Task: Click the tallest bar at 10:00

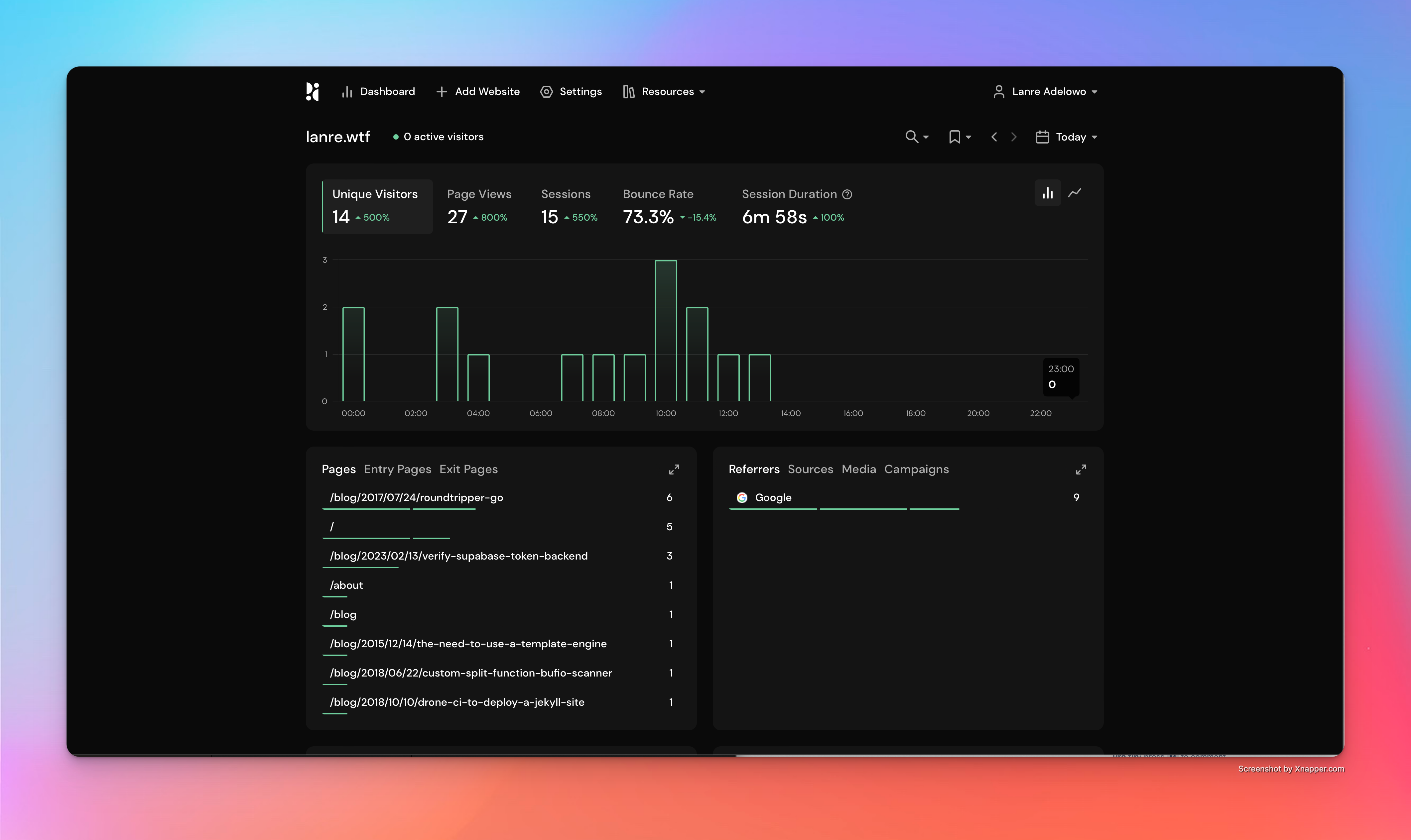Action: (666, 331)
